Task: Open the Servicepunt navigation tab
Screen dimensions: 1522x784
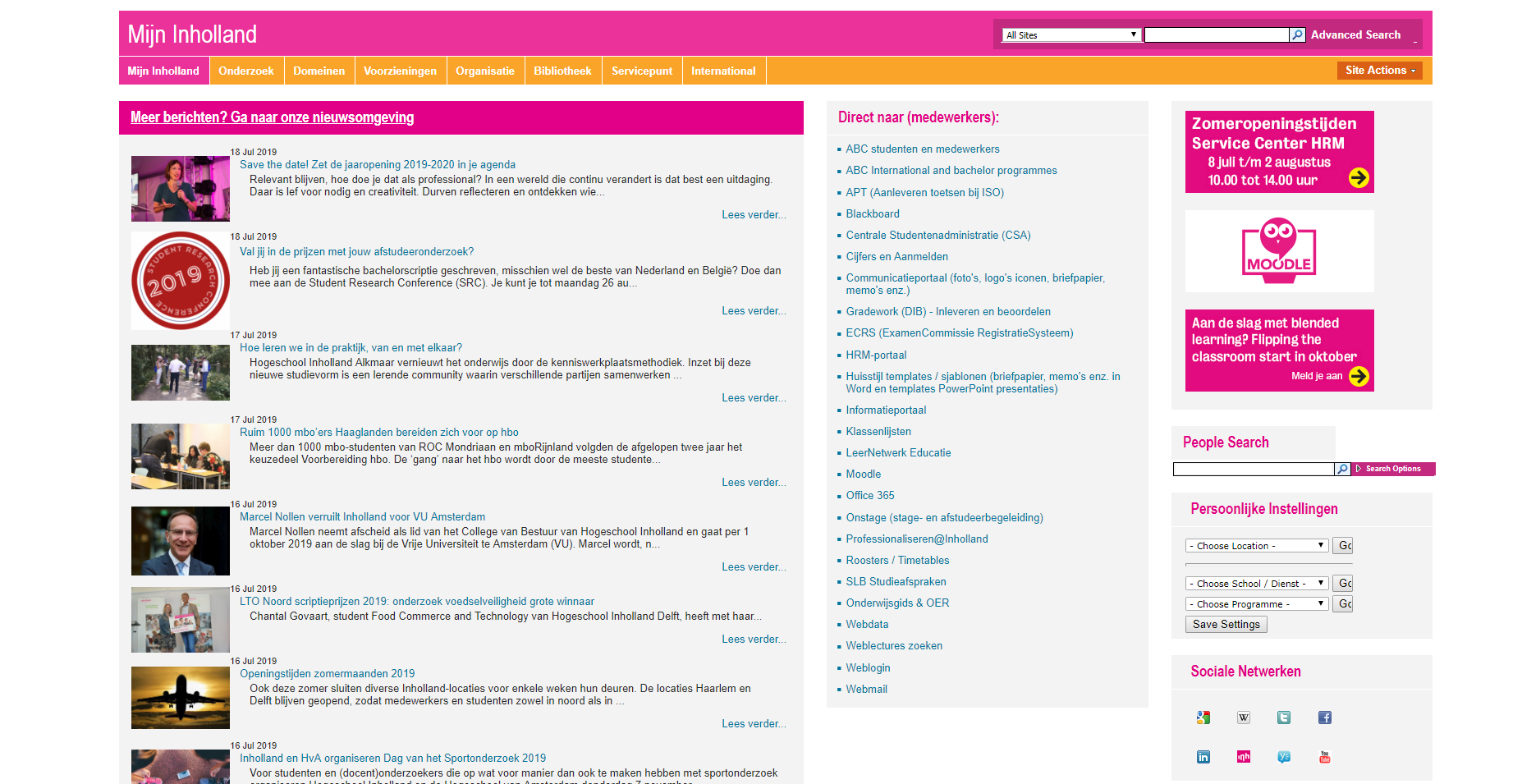Action: point(642,71)
